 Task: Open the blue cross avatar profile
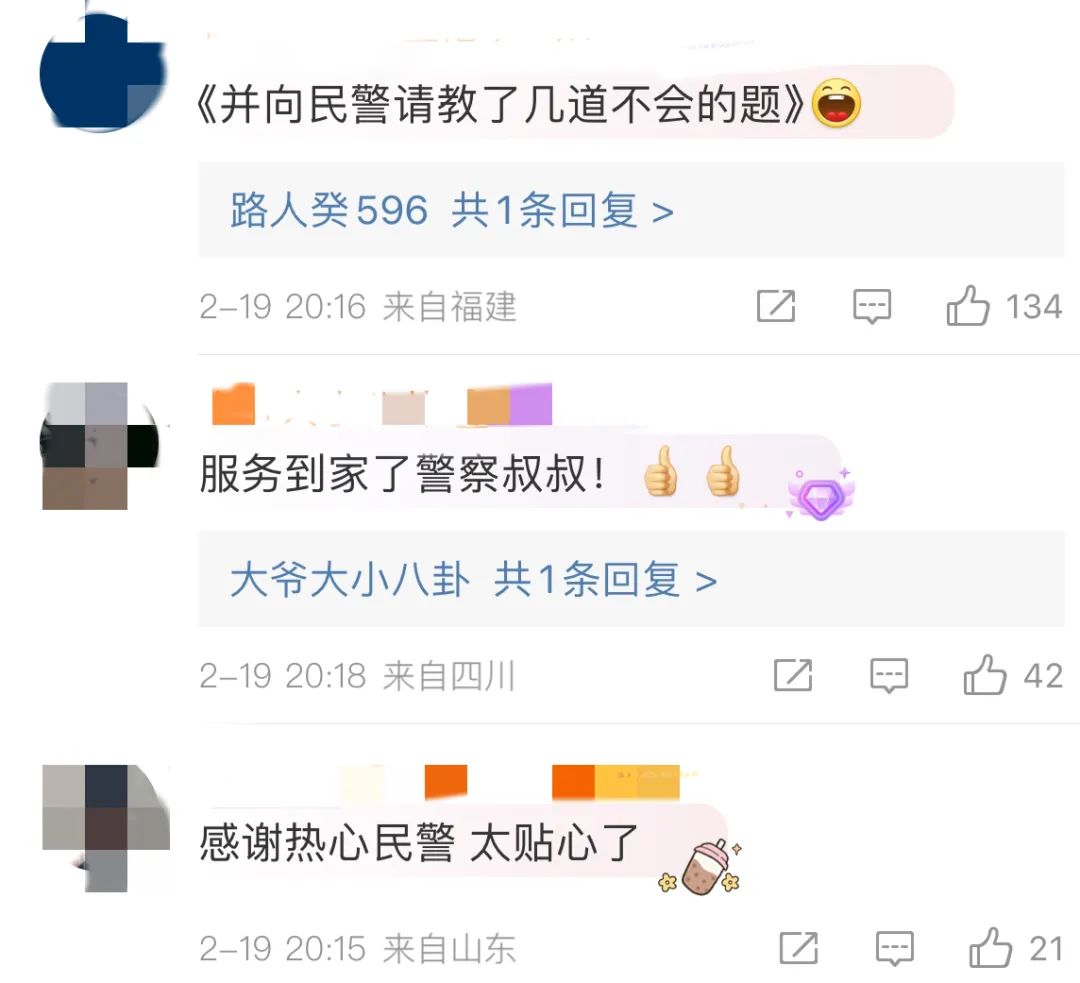pos(102,72)
